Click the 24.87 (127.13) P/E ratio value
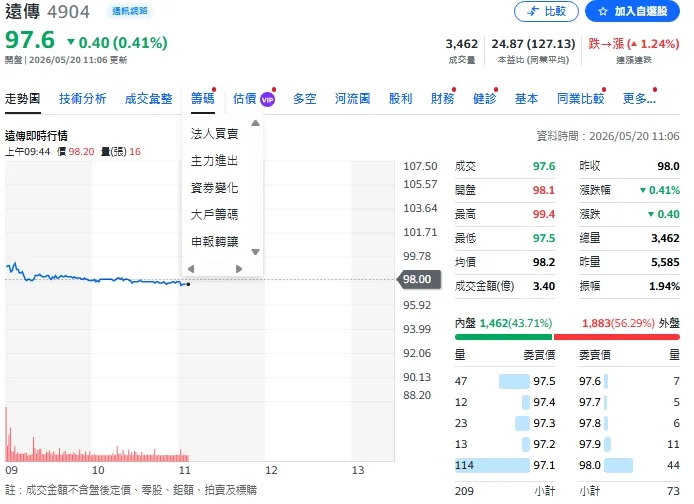694x504 pixels. coord(533,44)
